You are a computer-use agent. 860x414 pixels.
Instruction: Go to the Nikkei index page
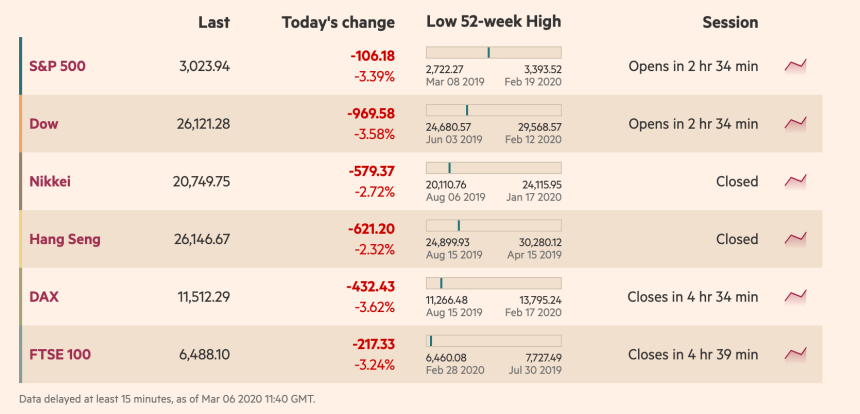(50, 181)
